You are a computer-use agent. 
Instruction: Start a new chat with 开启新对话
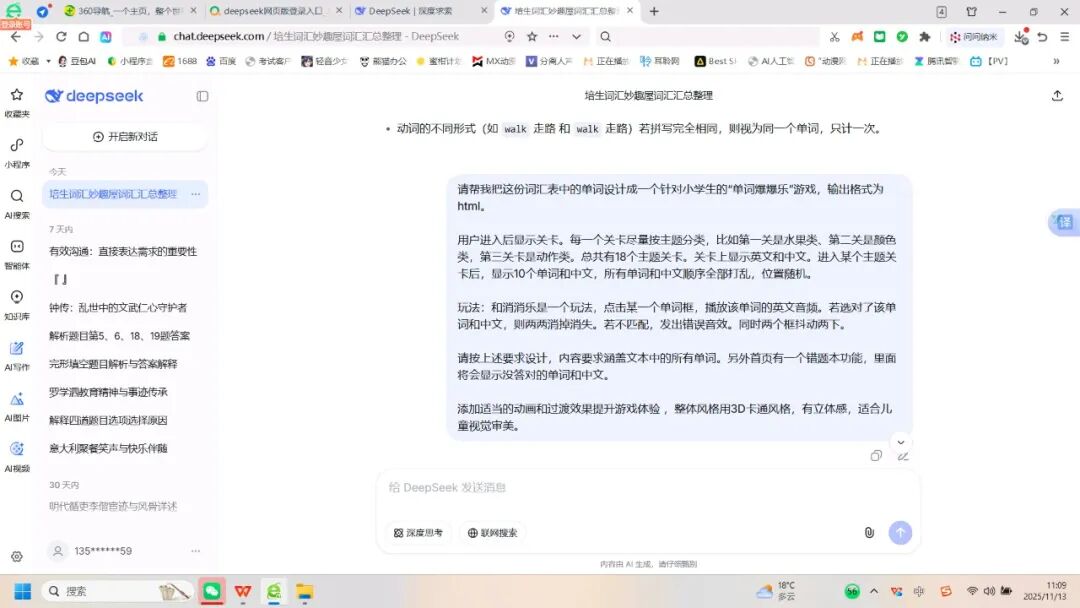tap(126, 135)
